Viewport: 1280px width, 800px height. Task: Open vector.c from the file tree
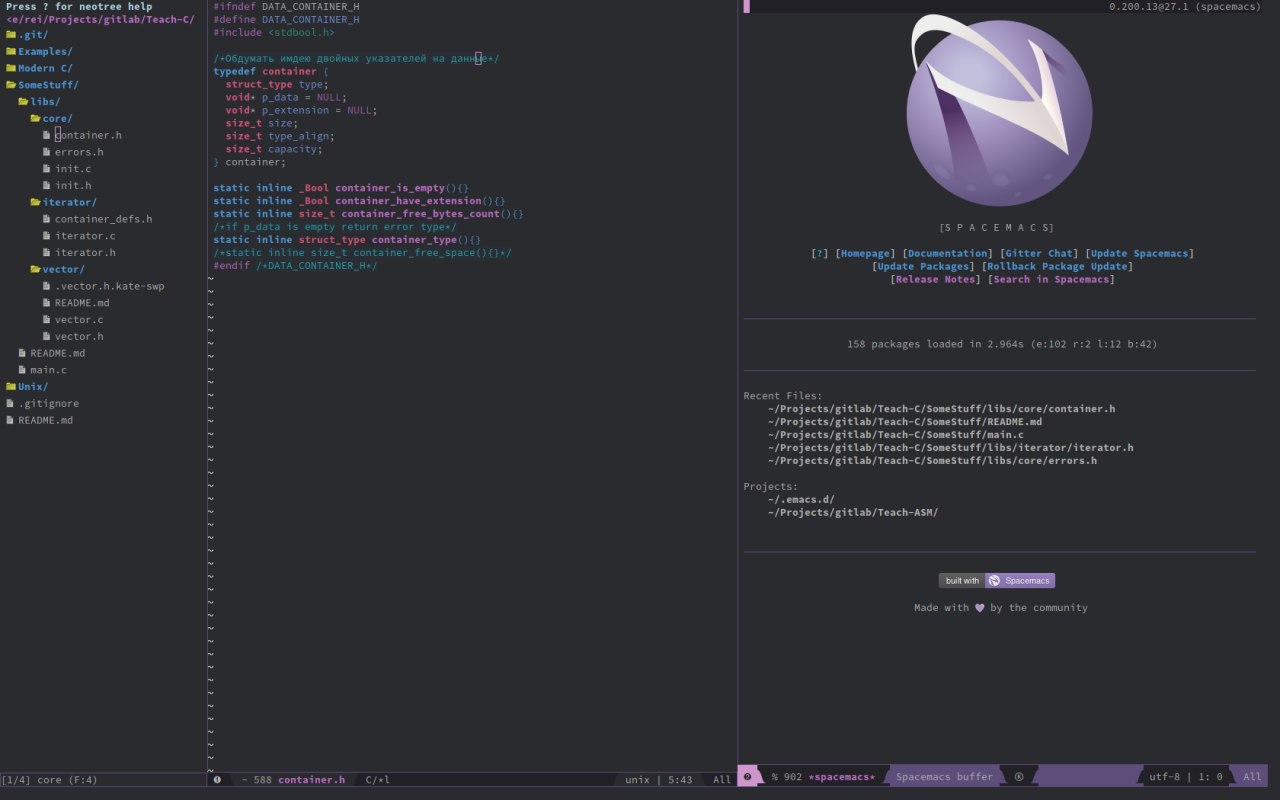tap(79, 320)
